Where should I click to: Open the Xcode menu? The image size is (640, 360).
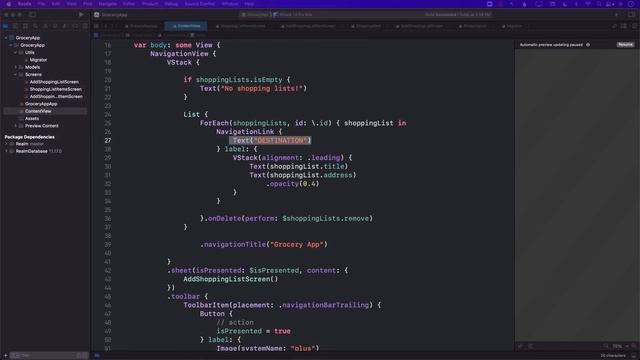click(x=24, y=4)
